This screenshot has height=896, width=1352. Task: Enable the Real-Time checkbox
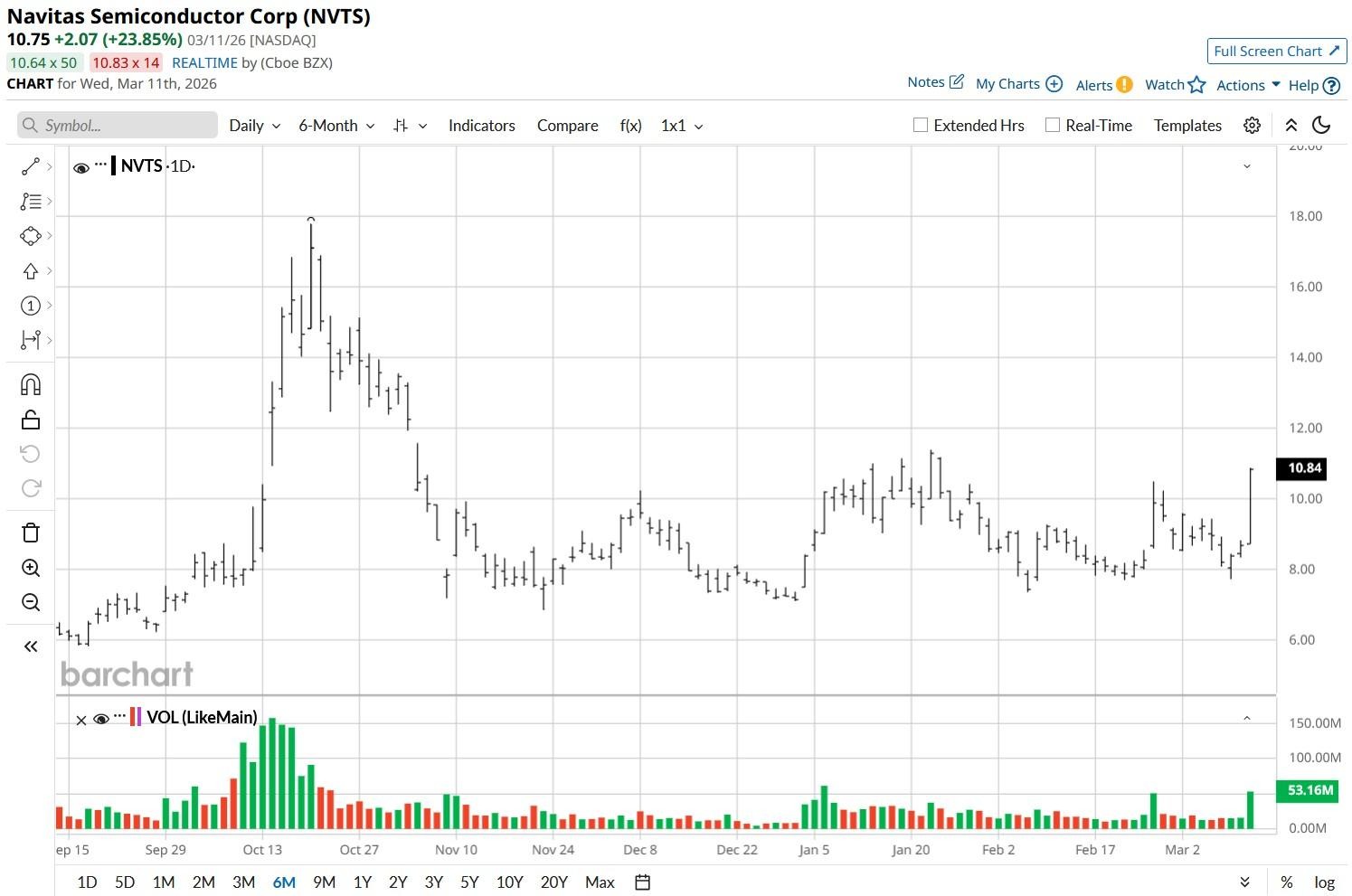[1053, 126]
